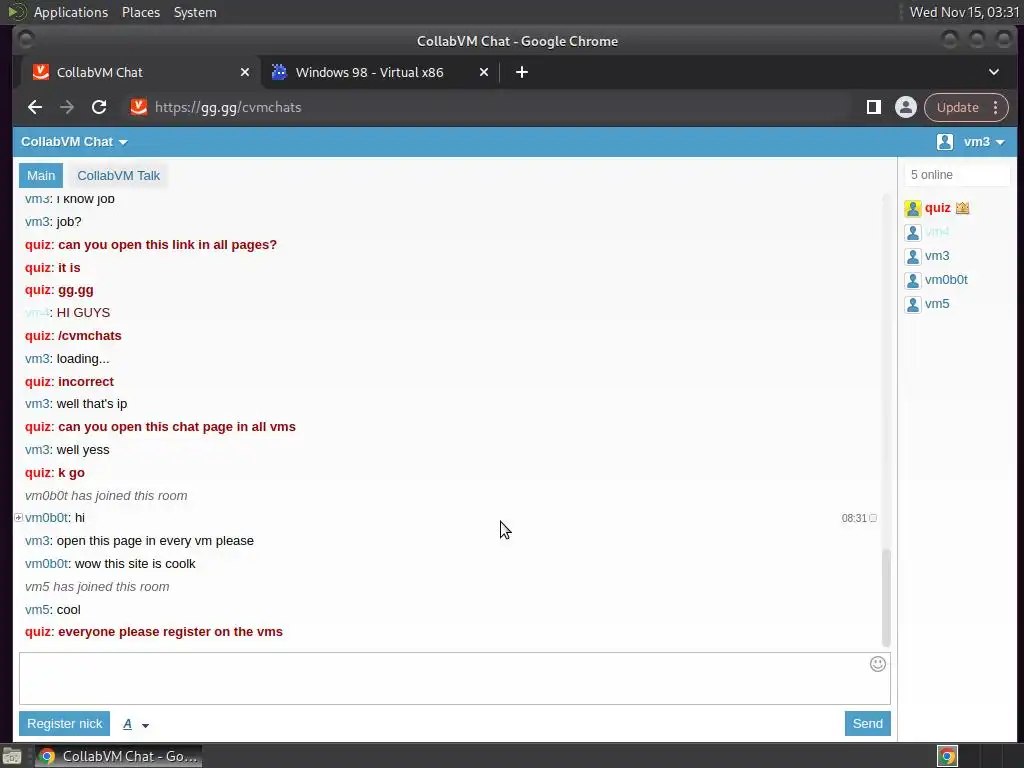
Task: Click vm5 username in user list
Action: click(x=936, y=304)
